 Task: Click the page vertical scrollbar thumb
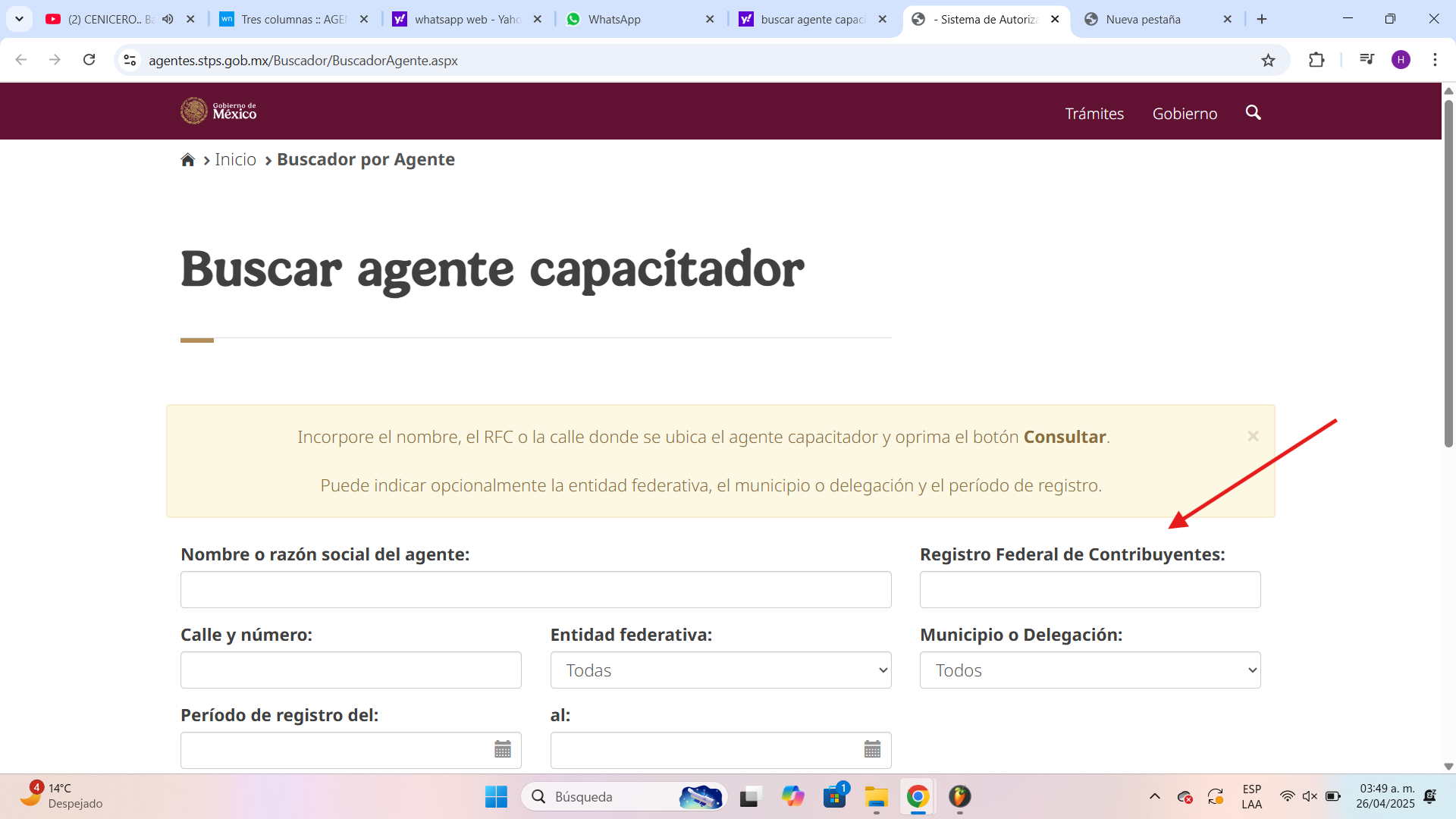click(x=1448, y=273)
